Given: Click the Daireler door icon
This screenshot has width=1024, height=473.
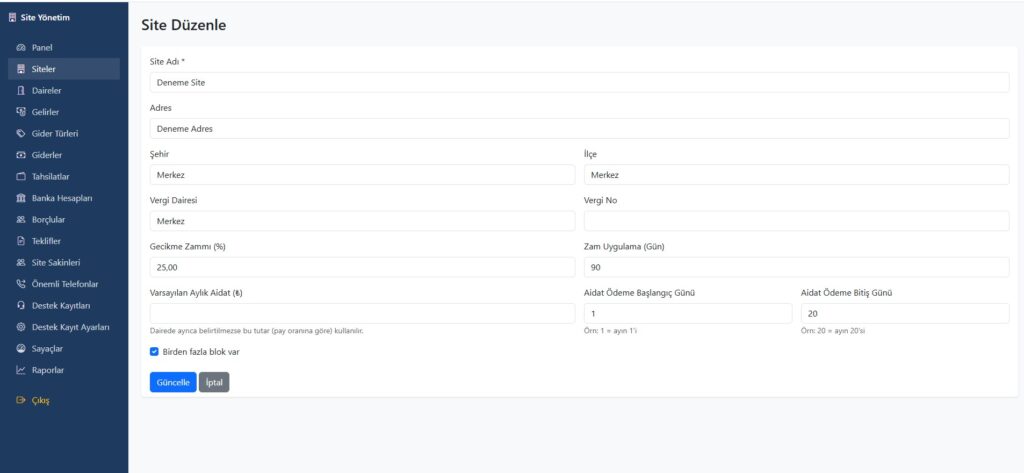Looking at the screenshot, I should point(21,91).
